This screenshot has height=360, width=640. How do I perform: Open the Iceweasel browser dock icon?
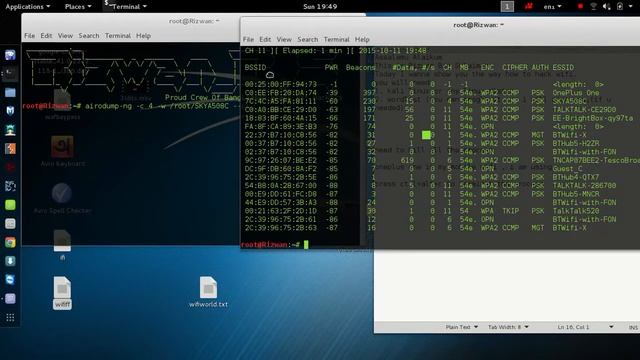click(10, 55)
